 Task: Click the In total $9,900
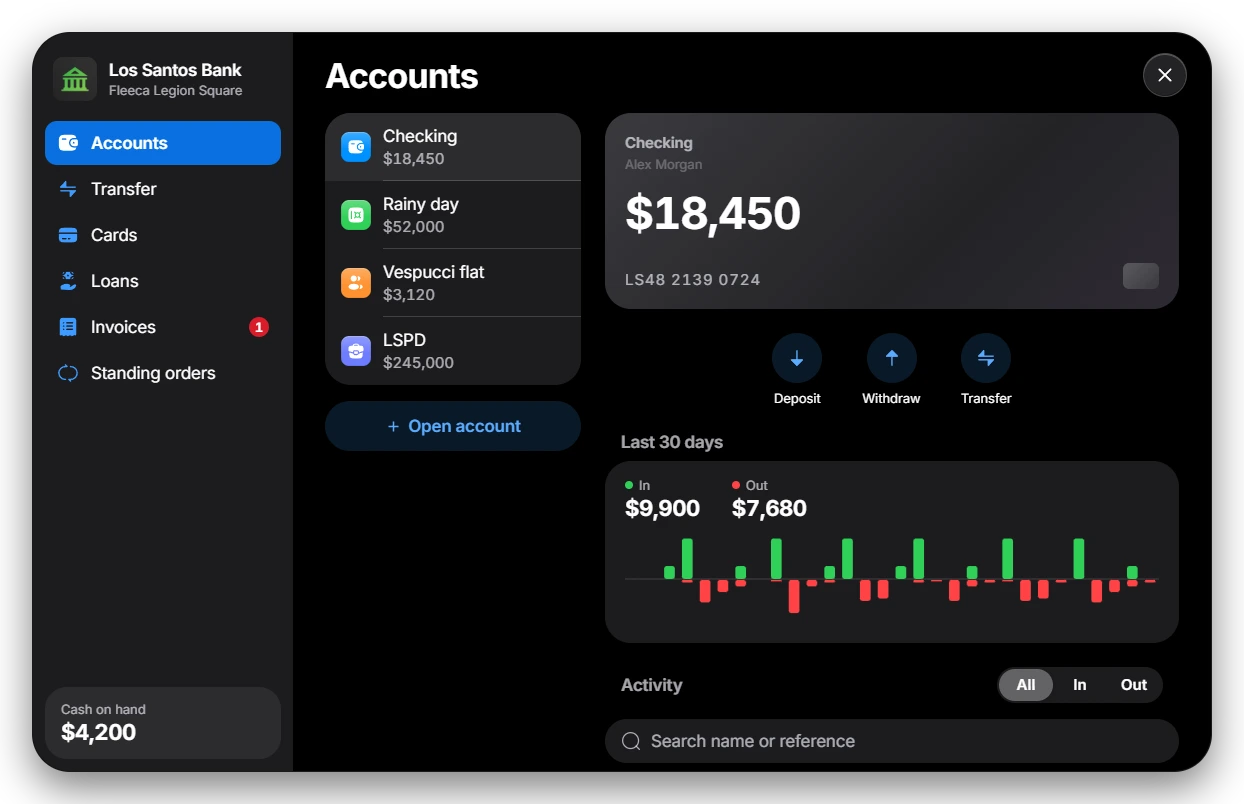coord(662,508)
